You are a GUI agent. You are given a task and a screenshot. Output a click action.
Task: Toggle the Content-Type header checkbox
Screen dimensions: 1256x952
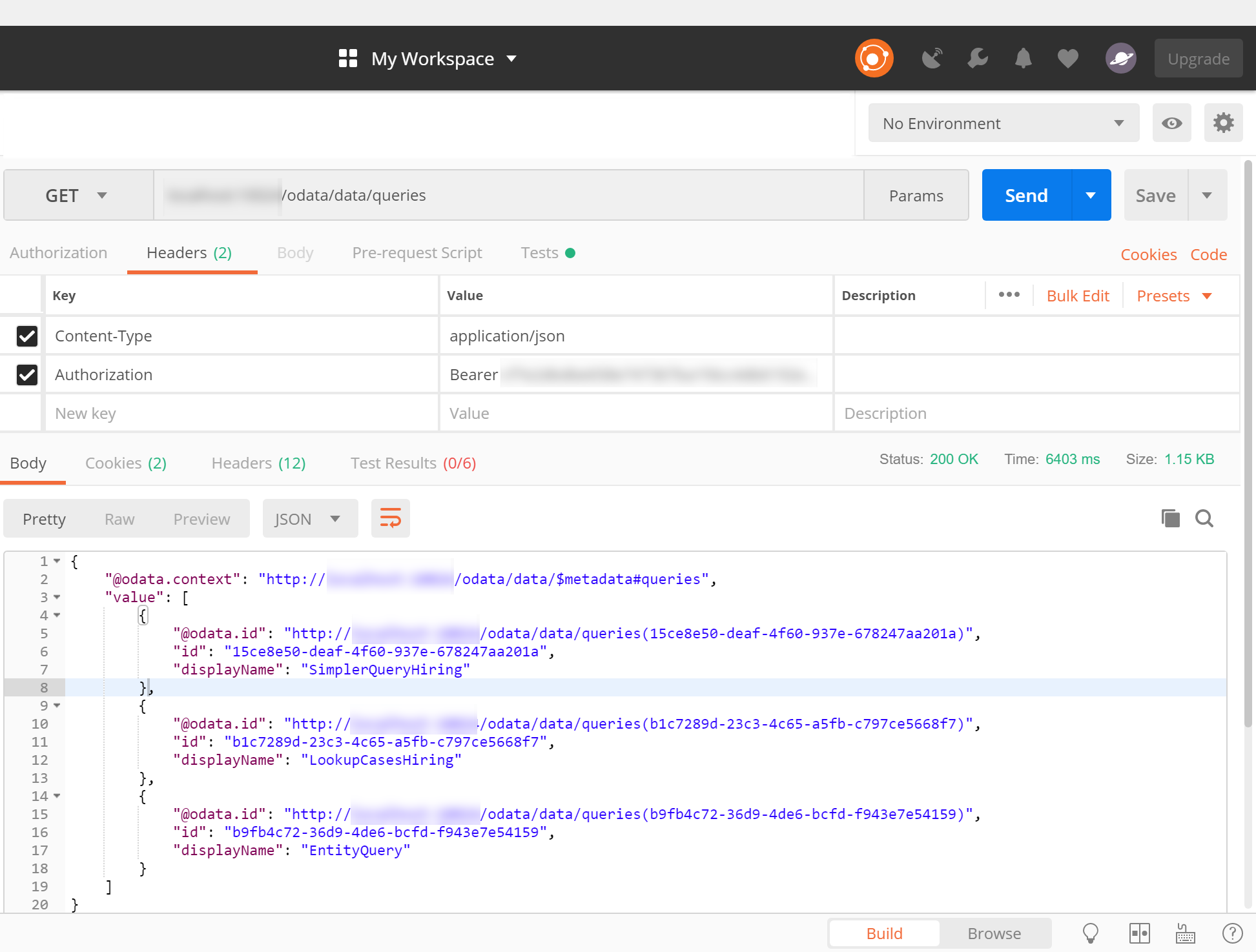(x=27, y=335)
